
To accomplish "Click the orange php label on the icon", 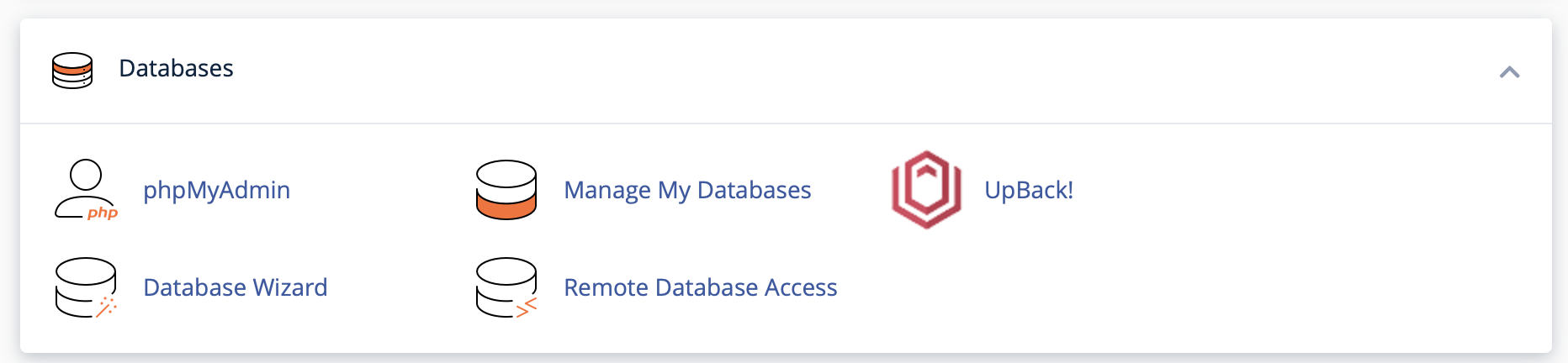I will tap(103, 213).
